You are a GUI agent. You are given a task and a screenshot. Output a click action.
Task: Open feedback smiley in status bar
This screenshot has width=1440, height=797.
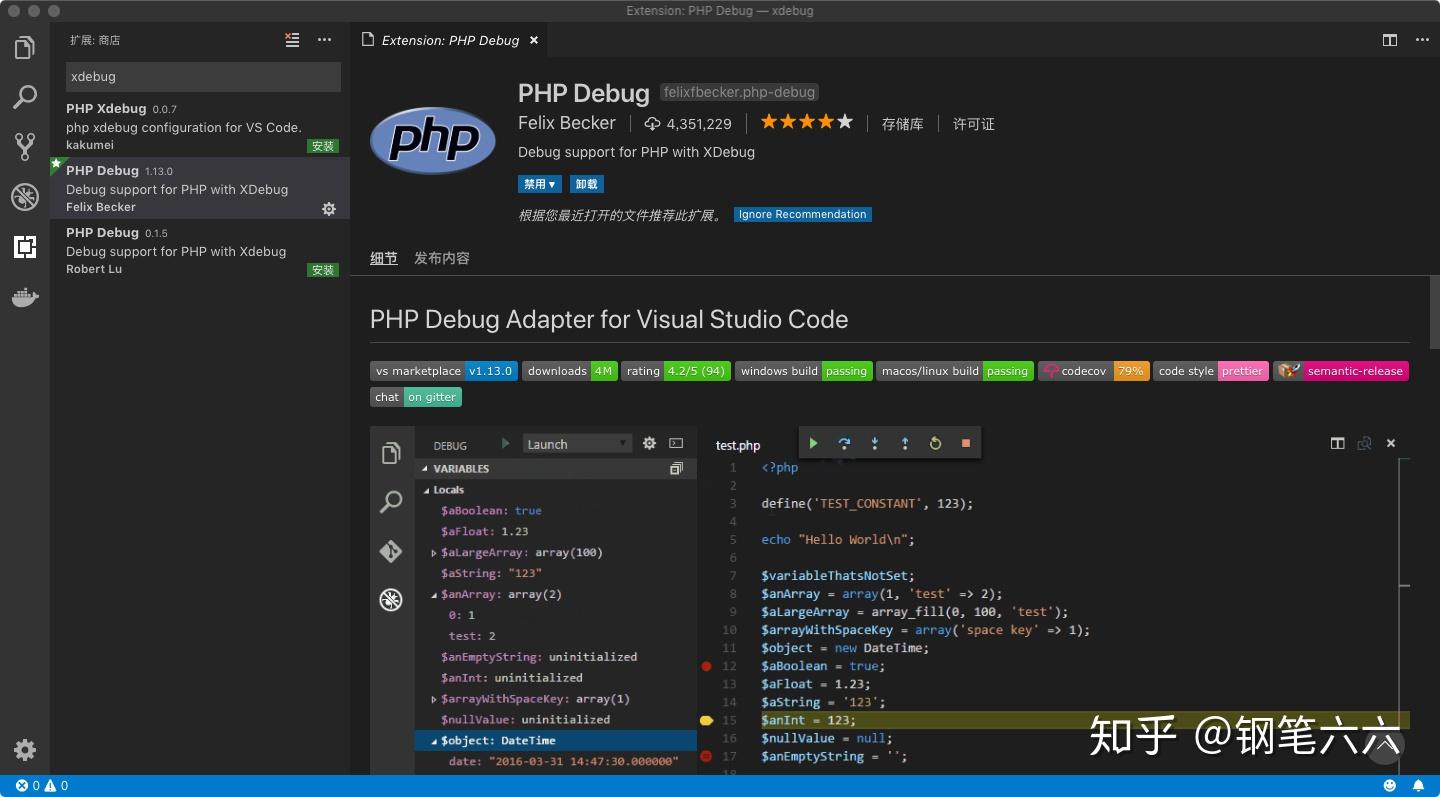[1390, 786]
